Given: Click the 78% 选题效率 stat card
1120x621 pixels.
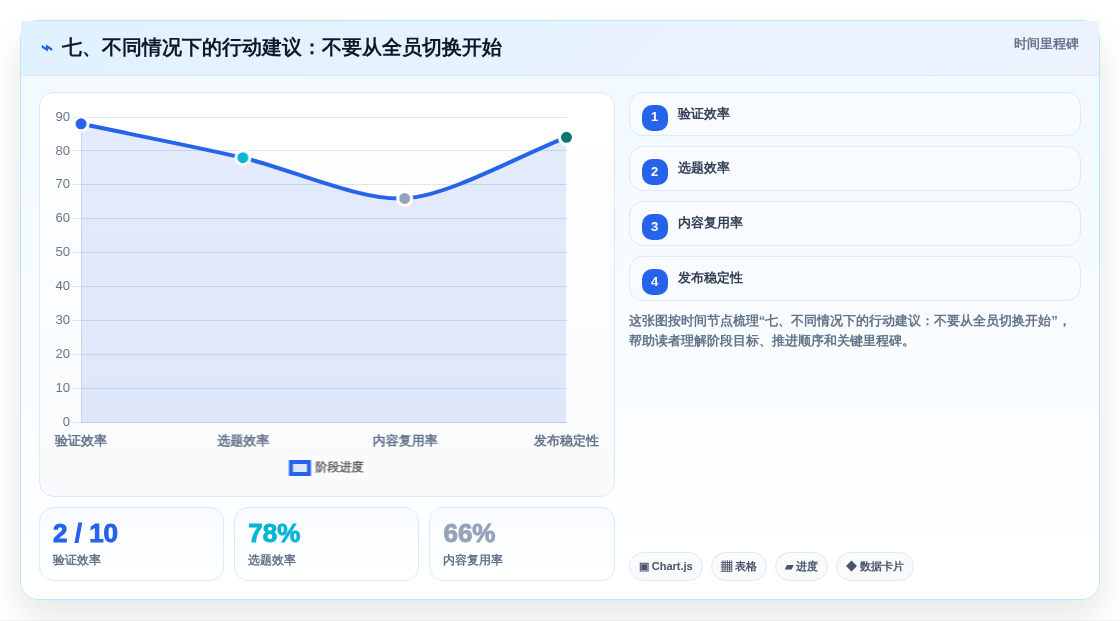Looking at the screenshot, I should [x=326, y=544].
